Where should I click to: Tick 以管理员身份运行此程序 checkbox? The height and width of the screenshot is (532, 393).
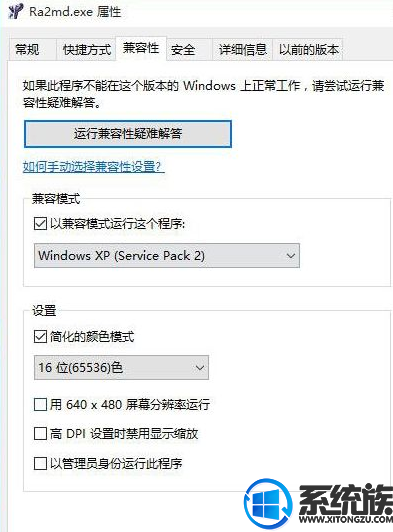pyautogui.click(x=40, y=463)
